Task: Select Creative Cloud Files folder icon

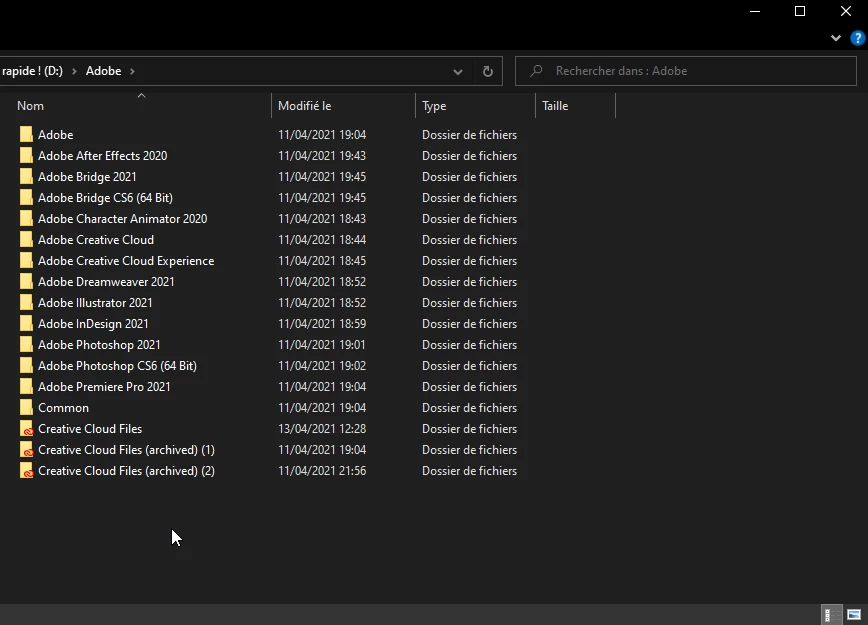Action: pyautogui.click(x=26, y=429)
